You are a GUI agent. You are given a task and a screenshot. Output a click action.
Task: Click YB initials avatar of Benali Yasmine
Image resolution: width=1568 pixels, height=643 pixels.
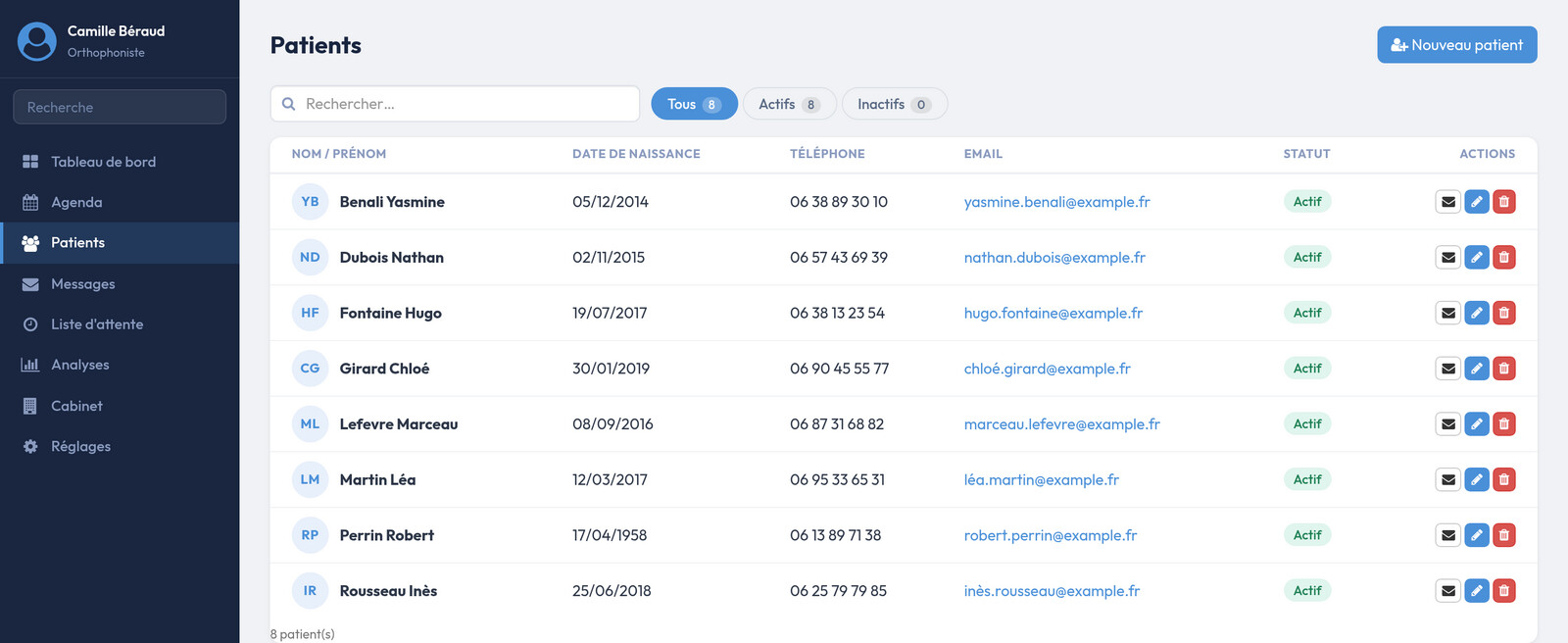310,202
